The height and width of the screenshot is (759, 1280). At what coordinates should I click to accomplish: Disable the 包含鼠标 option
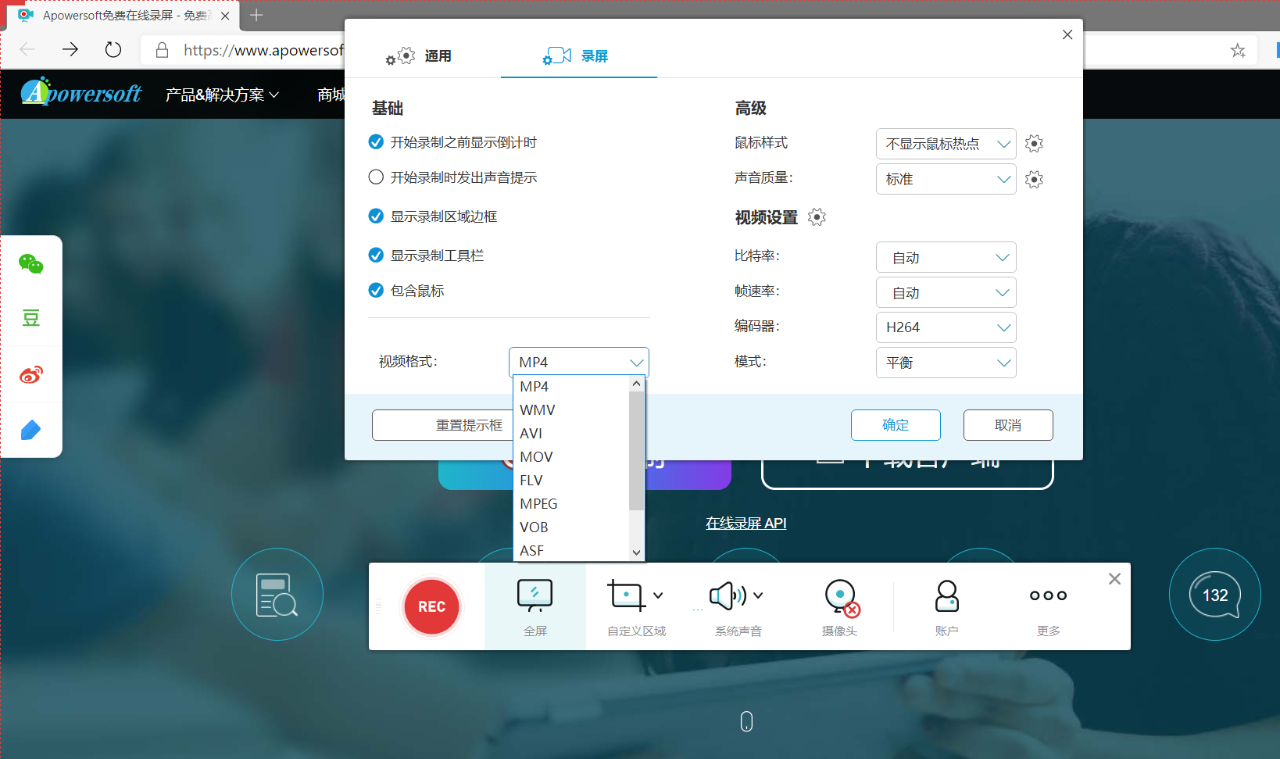coord(375,292)
